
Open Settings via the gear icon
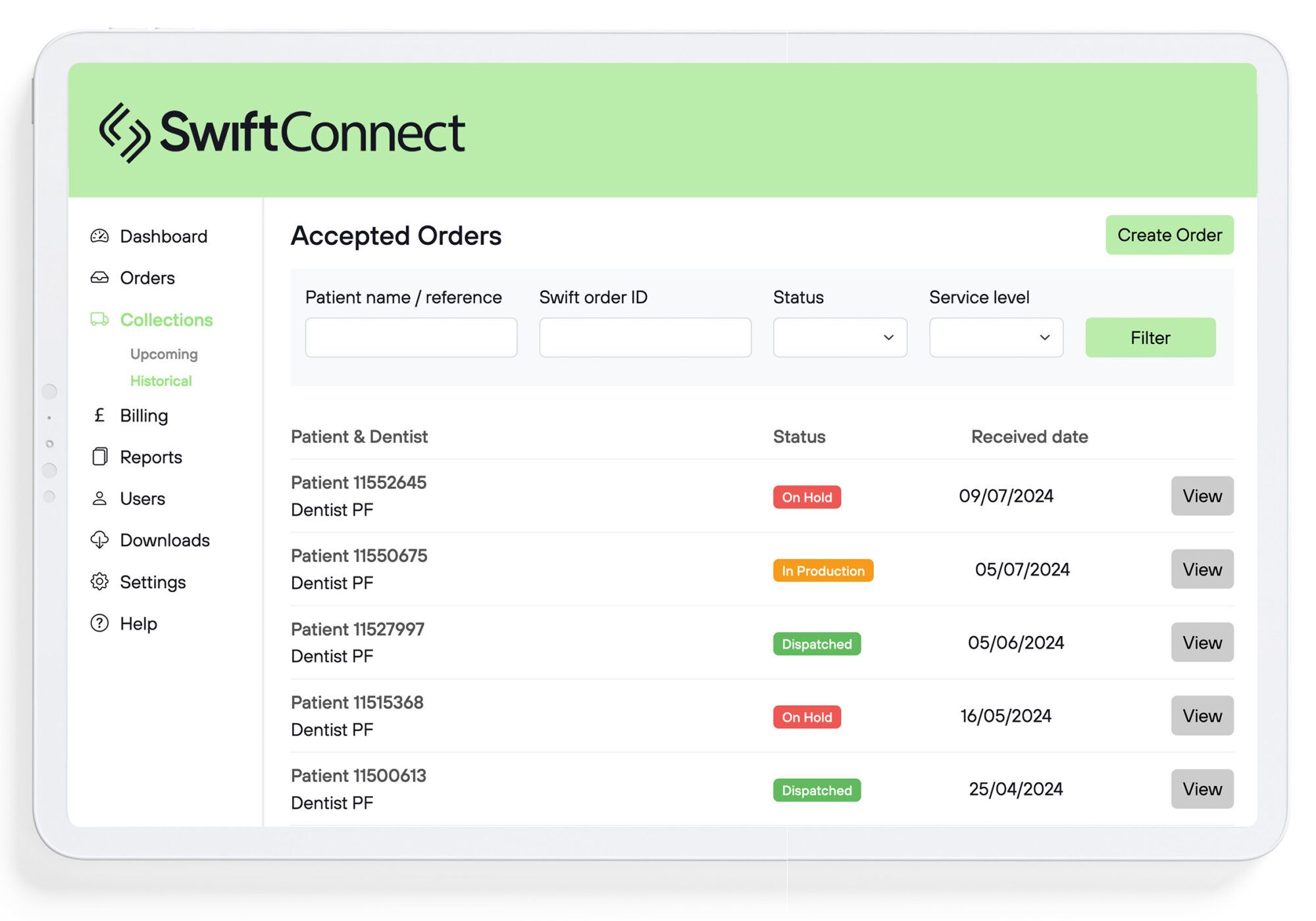99,582
